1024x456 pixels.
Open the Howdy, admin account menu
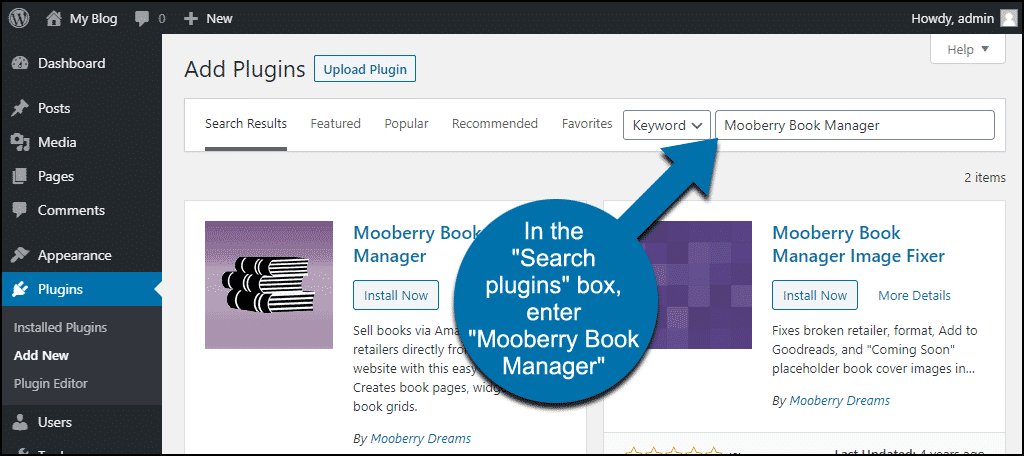coord(963,19)
